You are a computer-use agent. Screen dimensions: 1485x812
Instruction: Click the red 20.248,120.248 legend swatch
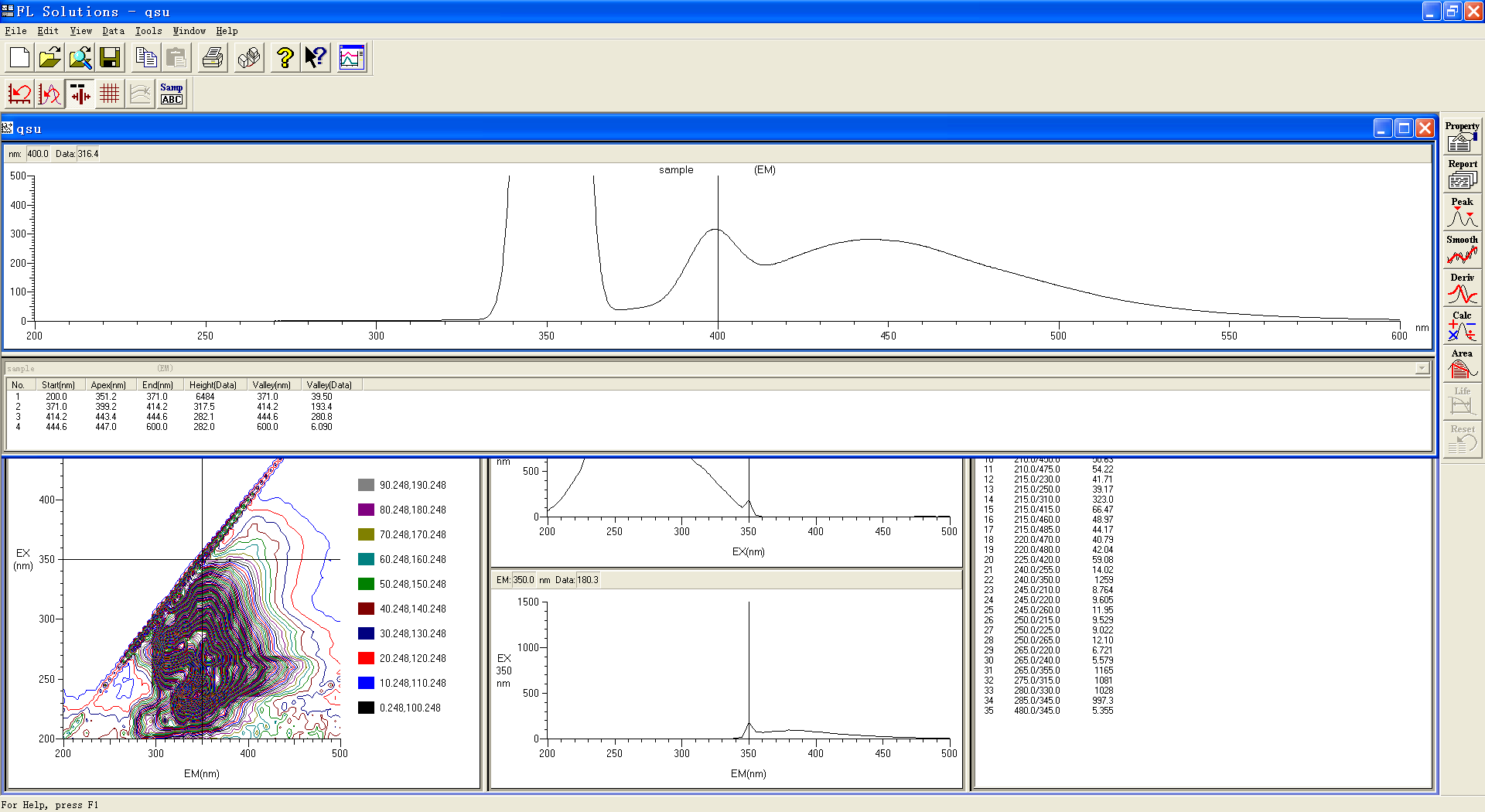click(x=367, y=658)
